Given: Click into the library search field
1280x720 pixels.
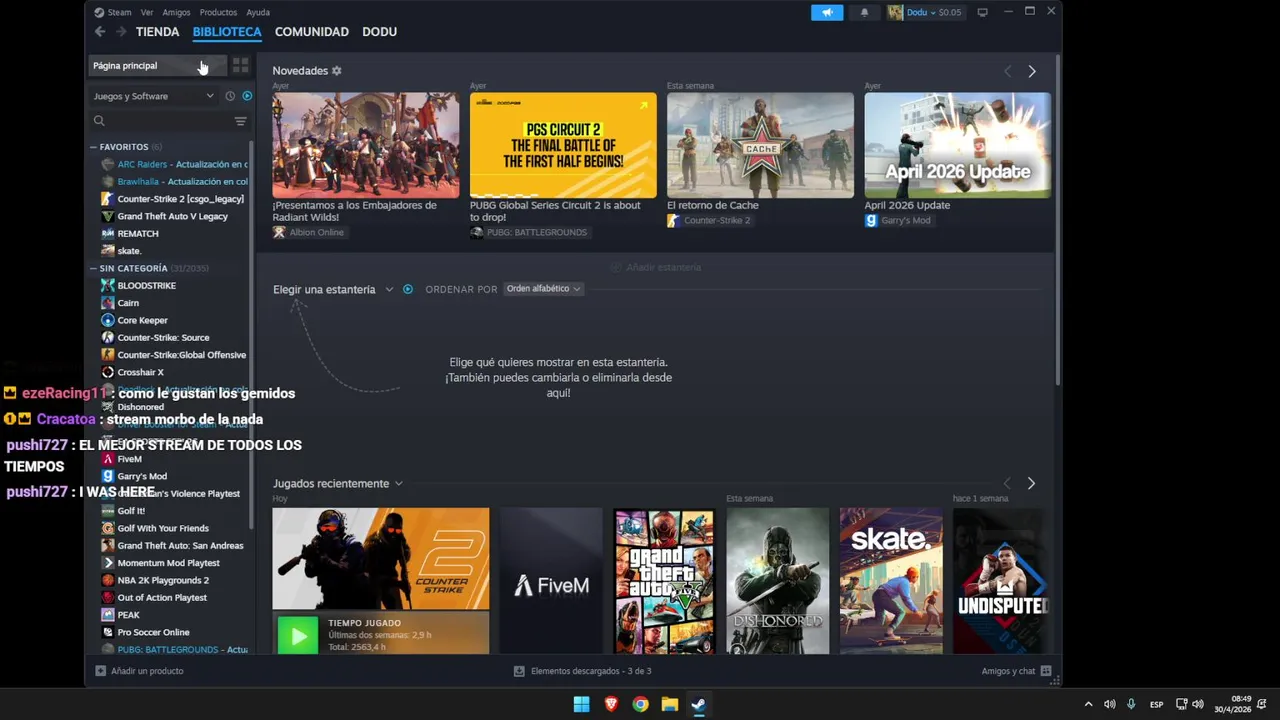Looking at the screenshot, I should [x=165, y=121].
